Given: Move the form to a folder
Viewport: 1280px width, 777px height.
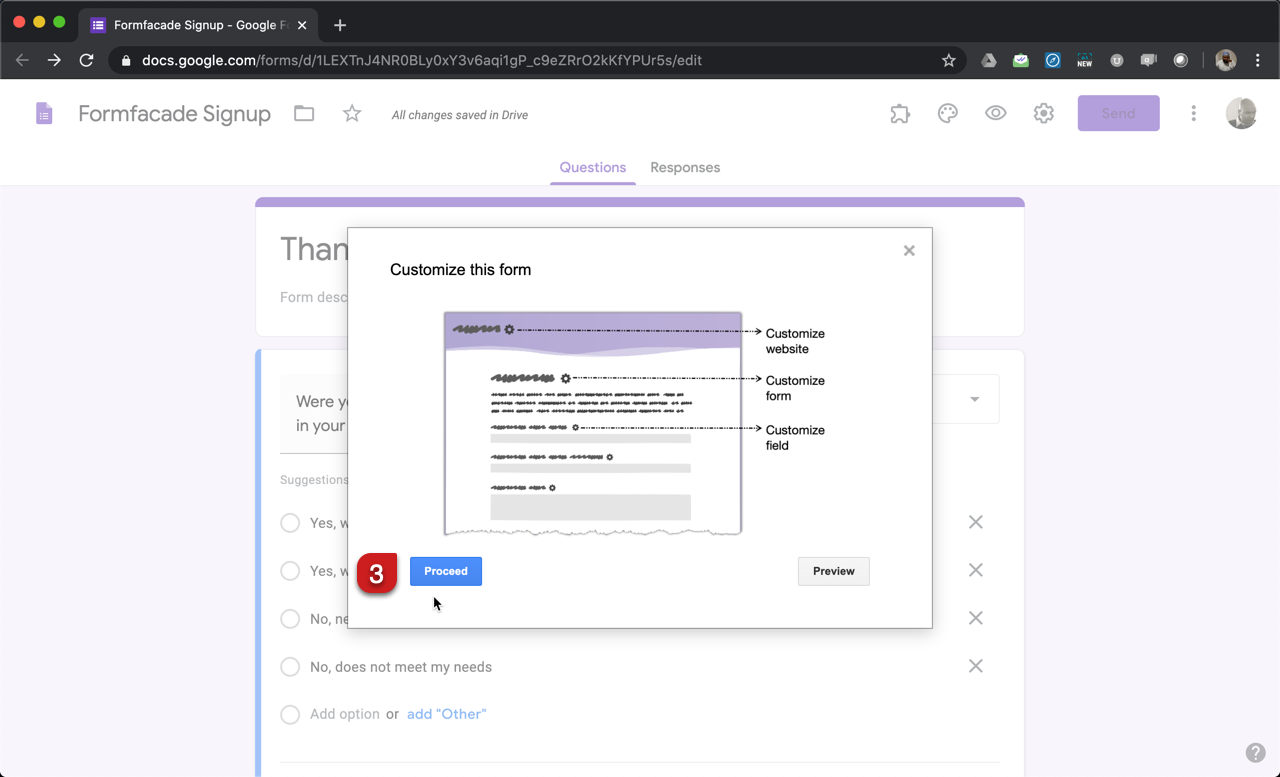Looking at the screenshot, I should tap(303, 113).
